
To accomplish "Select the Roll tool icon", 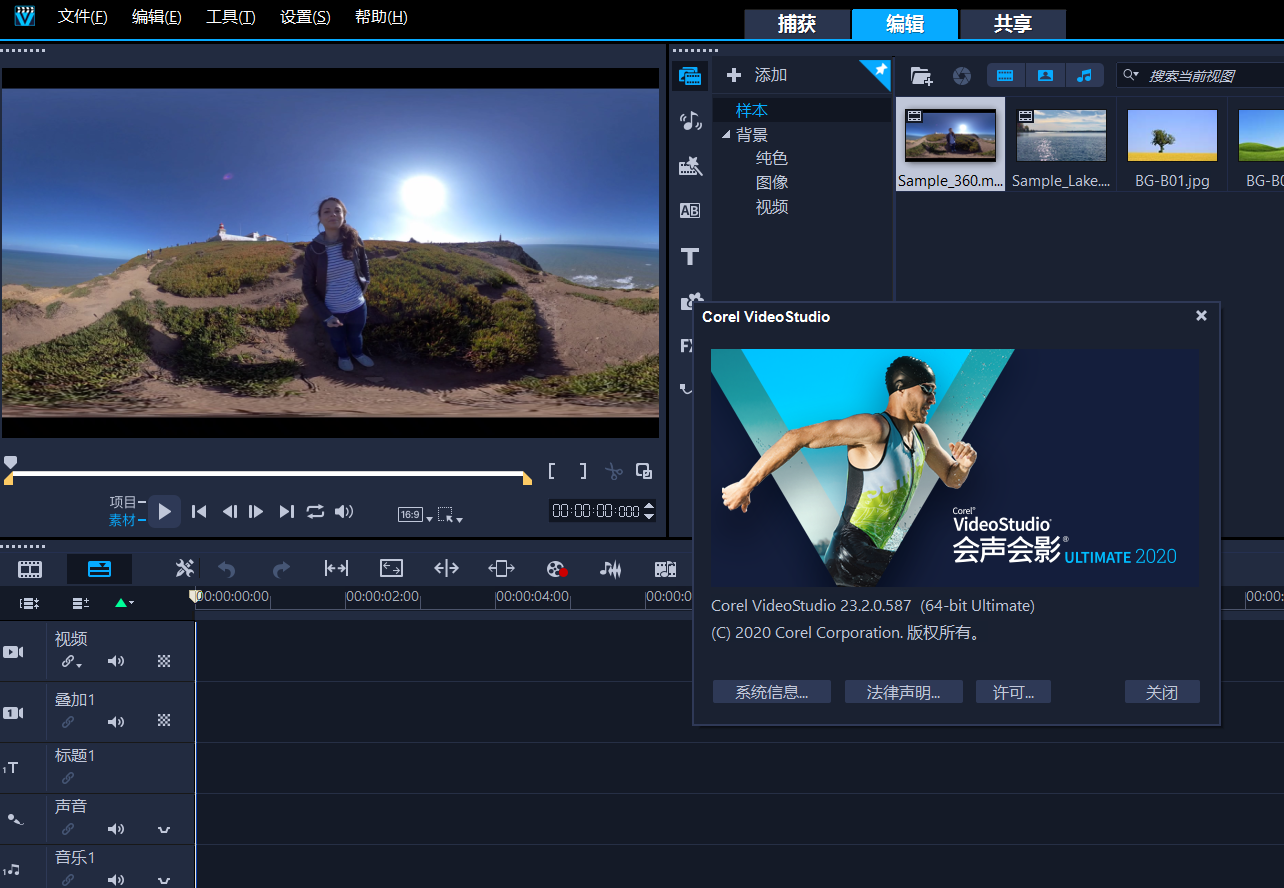I will pyautogui.click(x=446, y=569).
